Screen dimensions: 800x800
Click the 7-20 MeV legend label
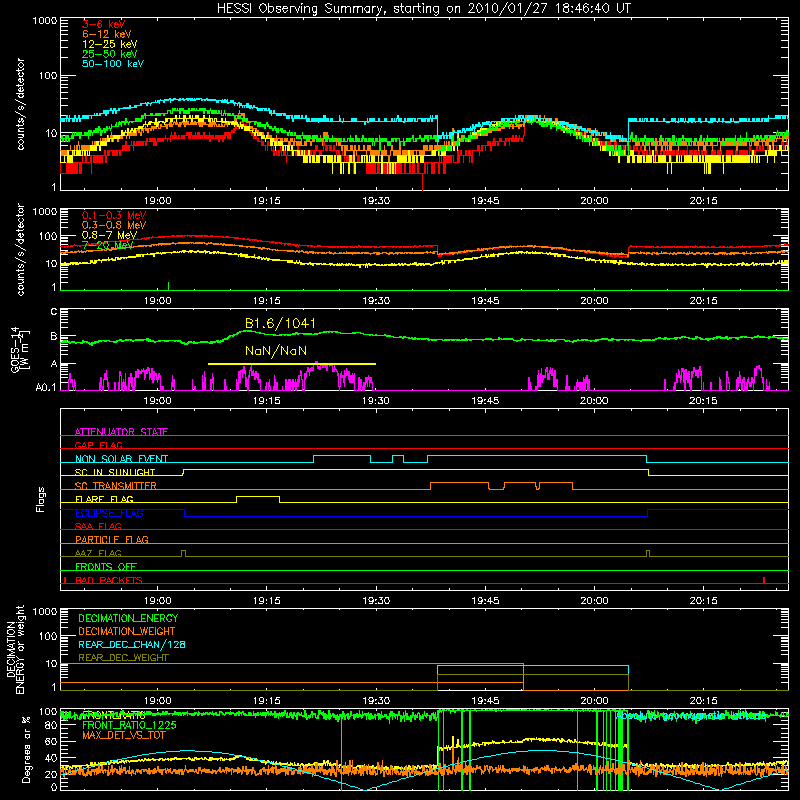click(x=108, y=245)
